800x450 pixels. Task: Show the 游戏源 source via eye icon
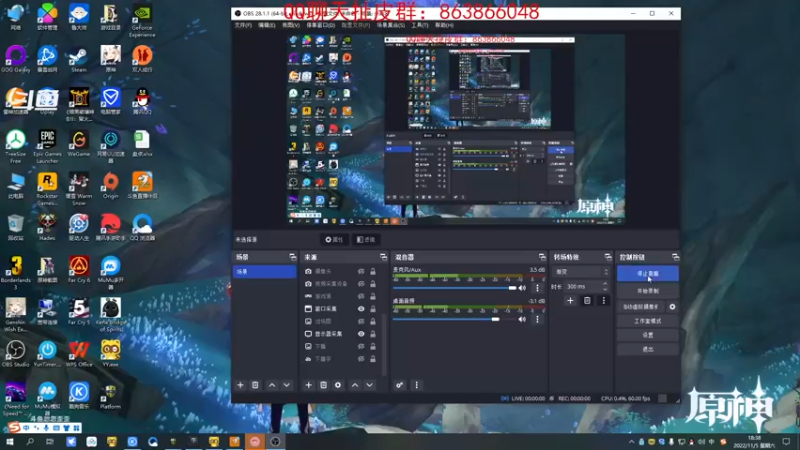pos(361,296)
